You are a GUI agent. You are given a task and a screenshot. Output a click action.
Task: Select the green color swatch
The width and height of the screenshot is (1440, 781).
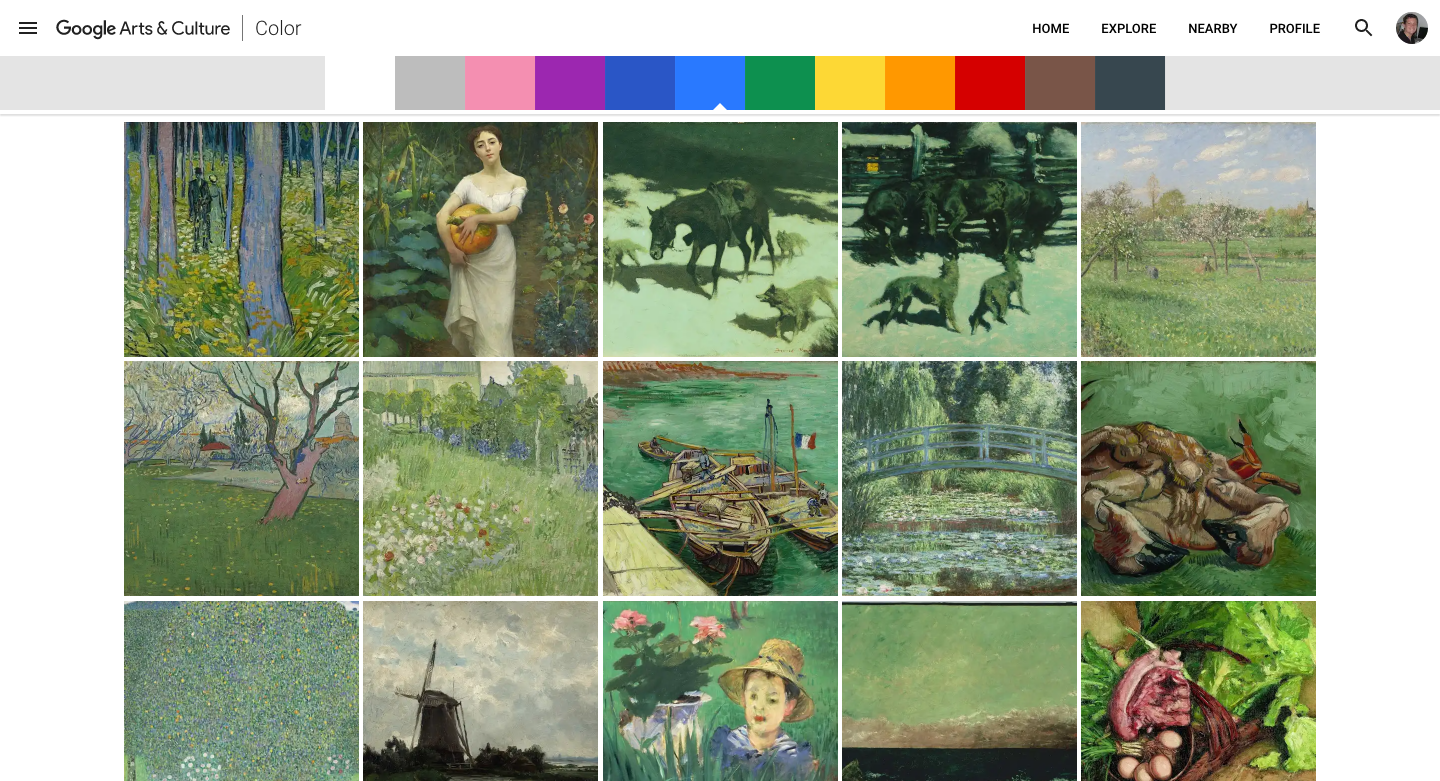(780, 83)
